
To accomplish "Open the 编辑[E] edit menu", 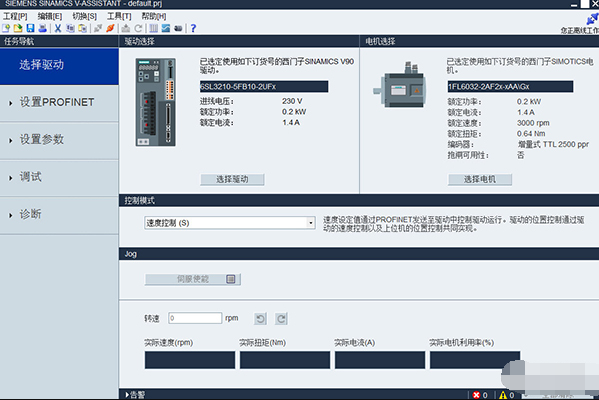I will point(50,16).
